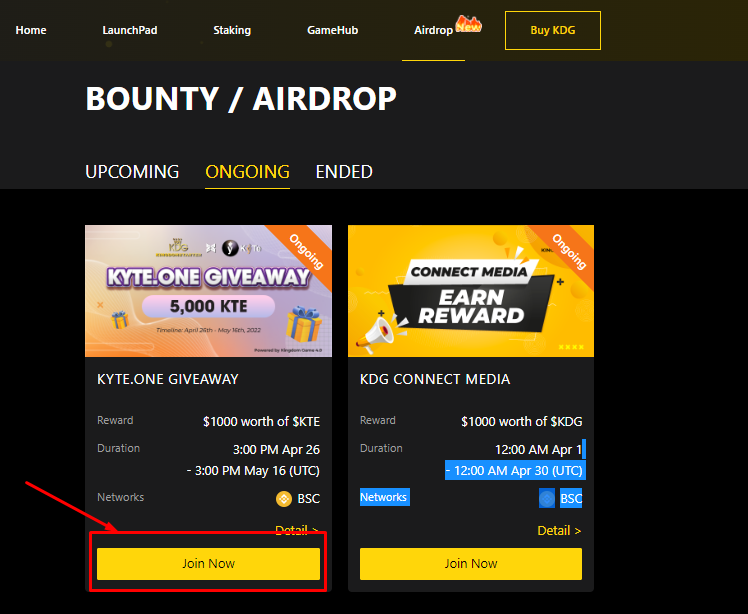Click the Buy KDG button

point(553,31)
